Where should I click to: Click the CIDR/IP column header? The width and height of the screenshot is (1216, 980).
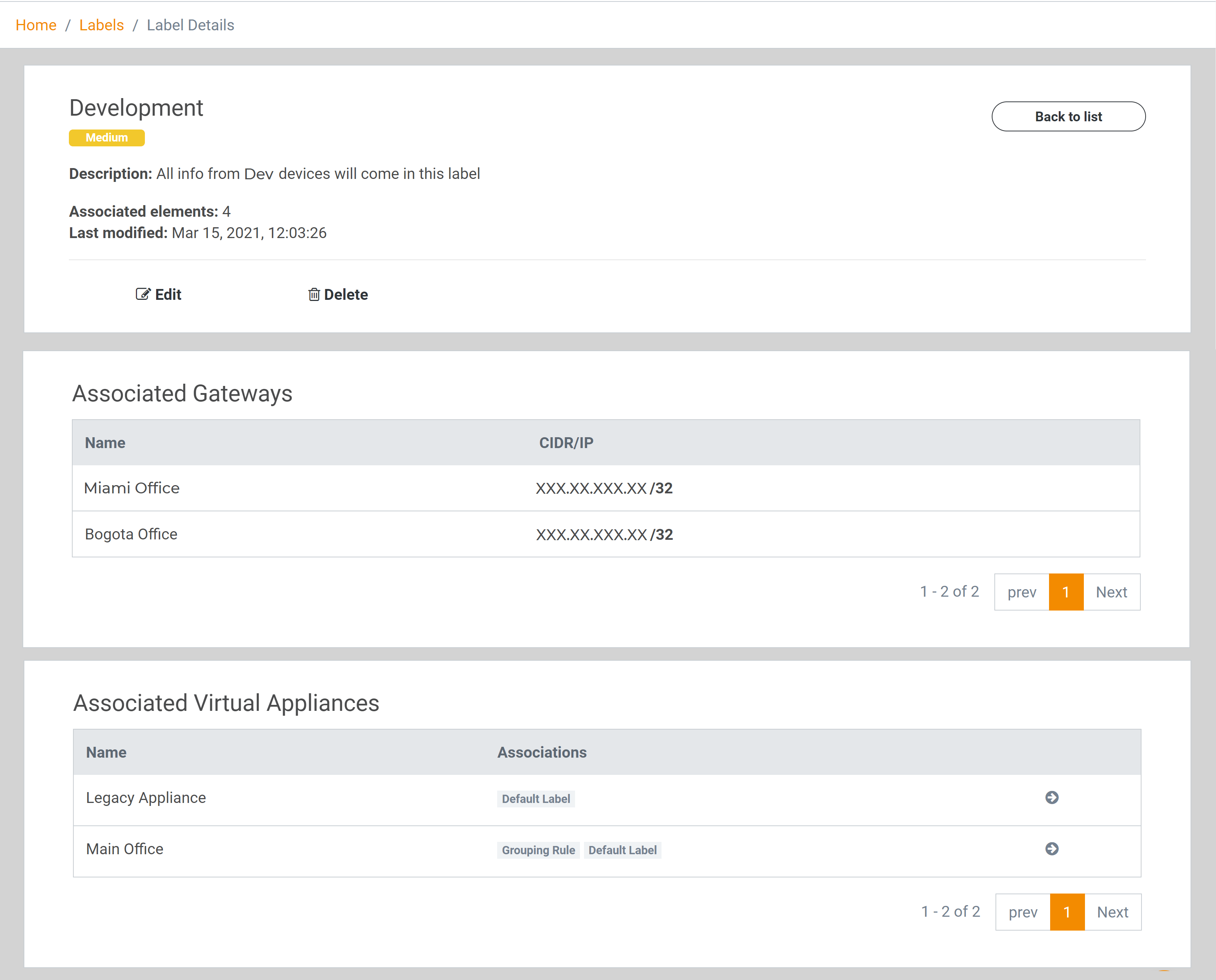(566, 442)
